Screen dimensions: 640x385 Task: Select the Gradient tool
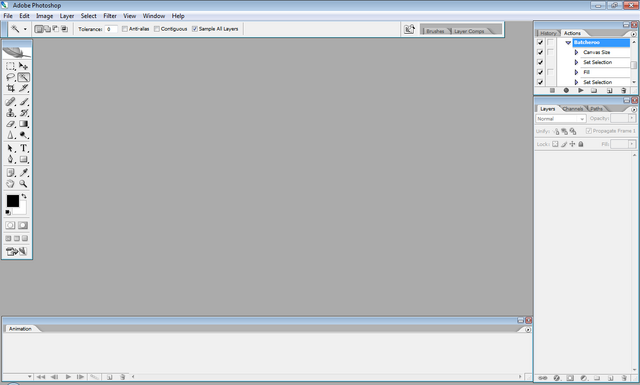click(x=24, y=124)
